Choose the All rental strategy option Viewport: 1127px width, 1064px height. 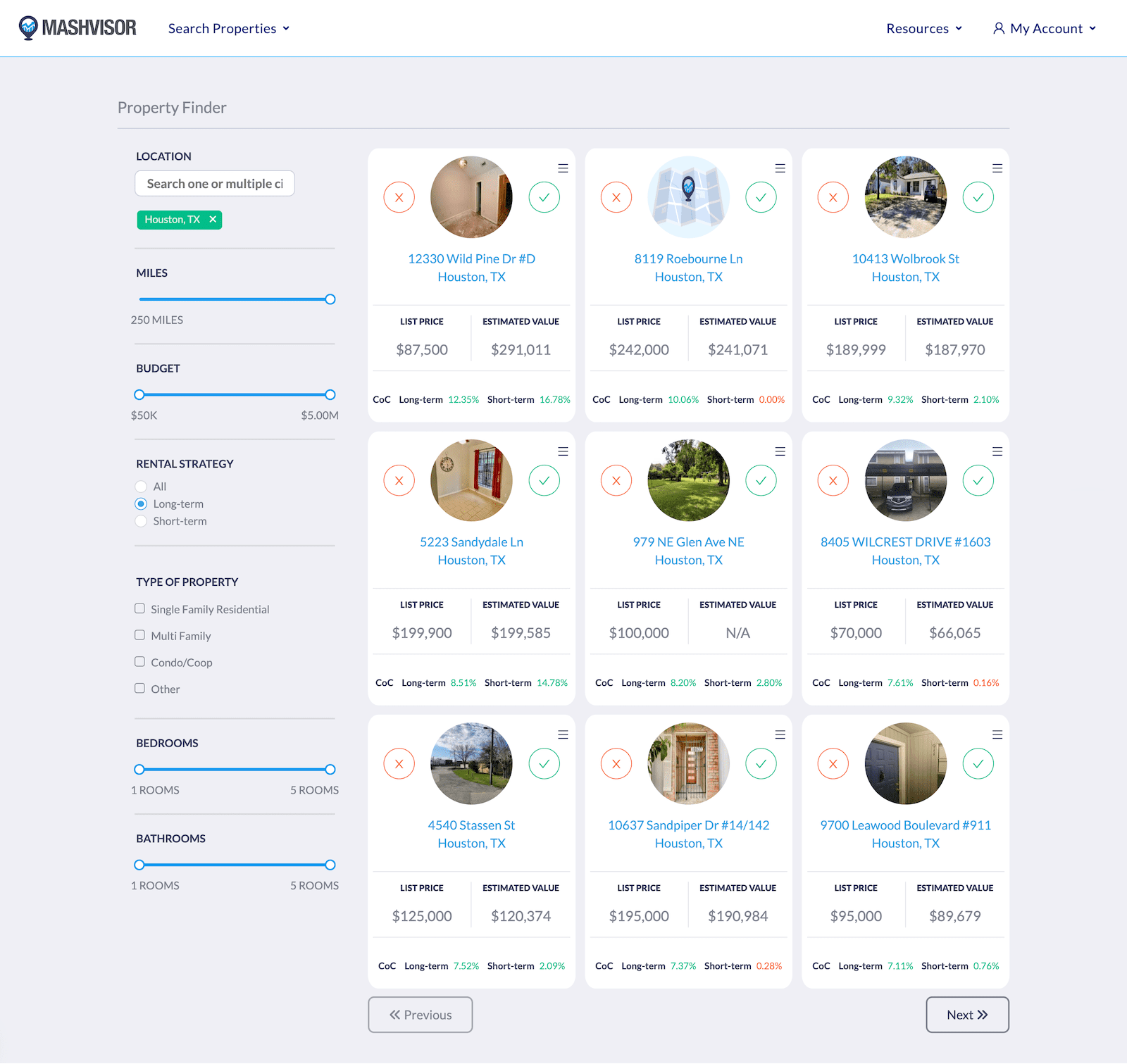point(141,487)
